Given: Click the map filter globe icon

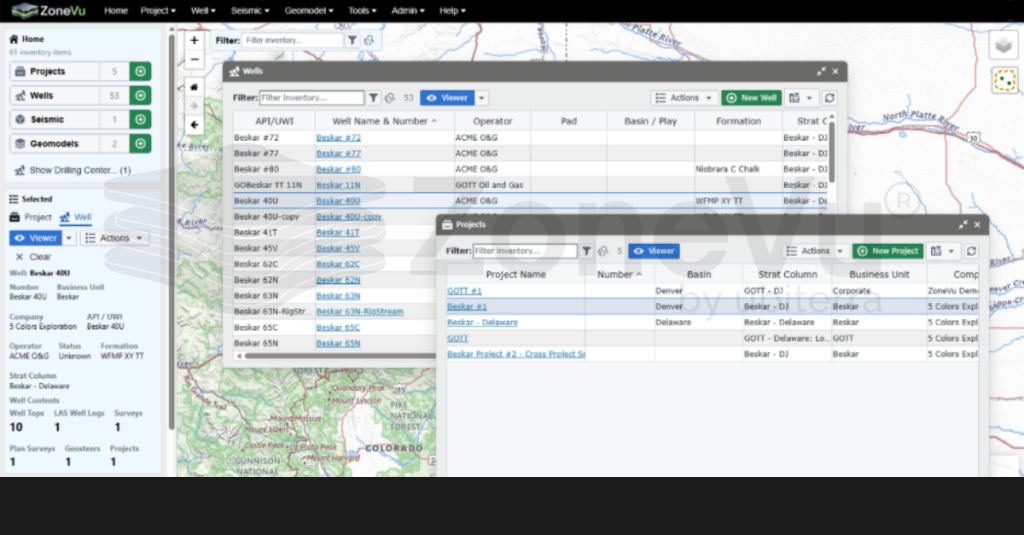Looking at the screenshot, I should pyautogui.click(x=369, y=41).
